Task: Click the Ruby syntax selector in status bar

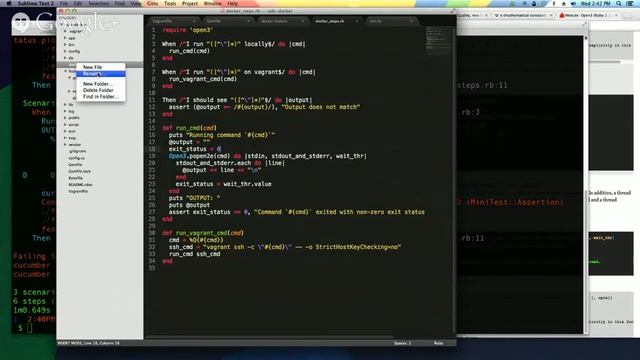Action: 438,343
